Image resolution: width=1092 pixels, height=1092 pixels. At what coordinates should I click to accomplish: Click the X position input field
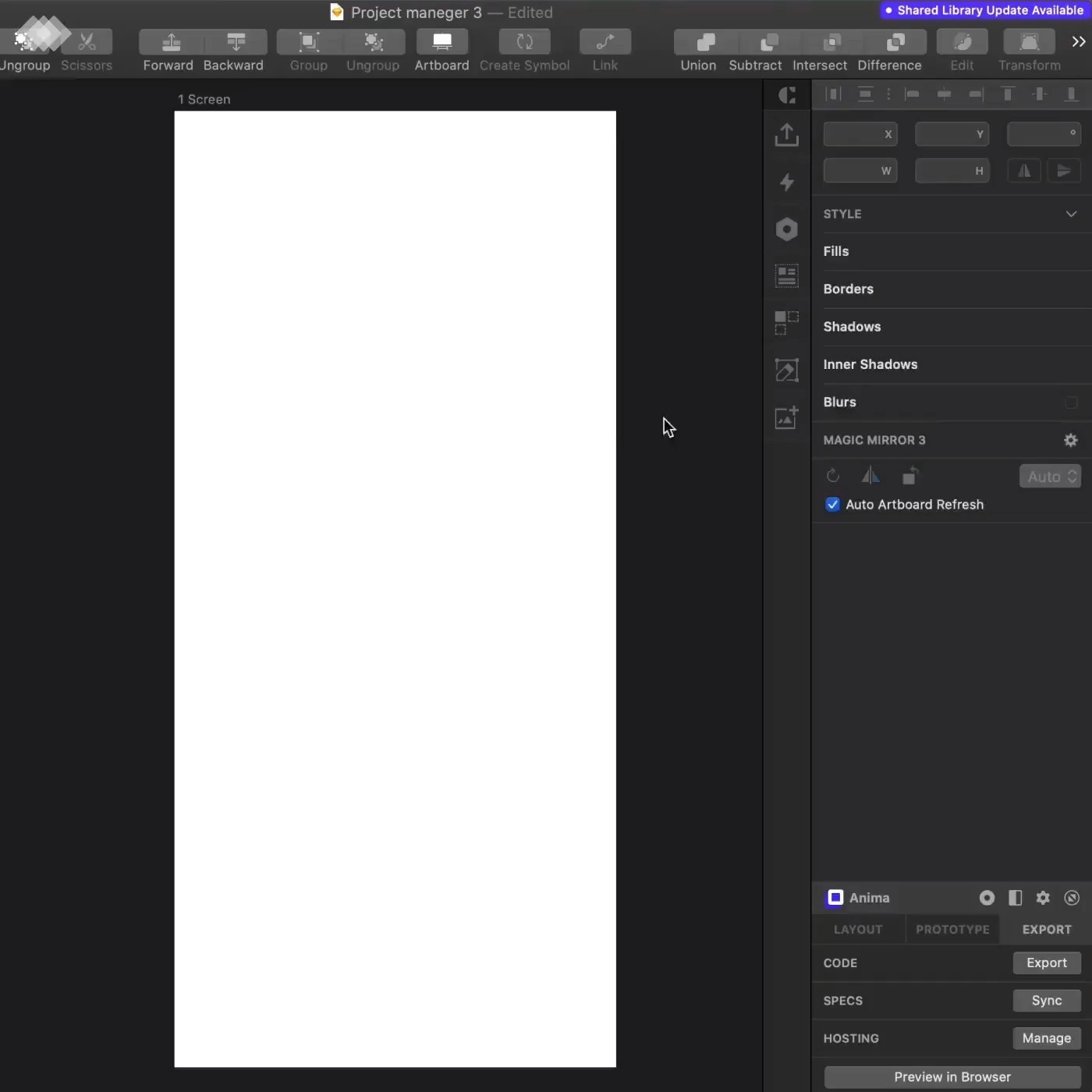tap(855, 134)
